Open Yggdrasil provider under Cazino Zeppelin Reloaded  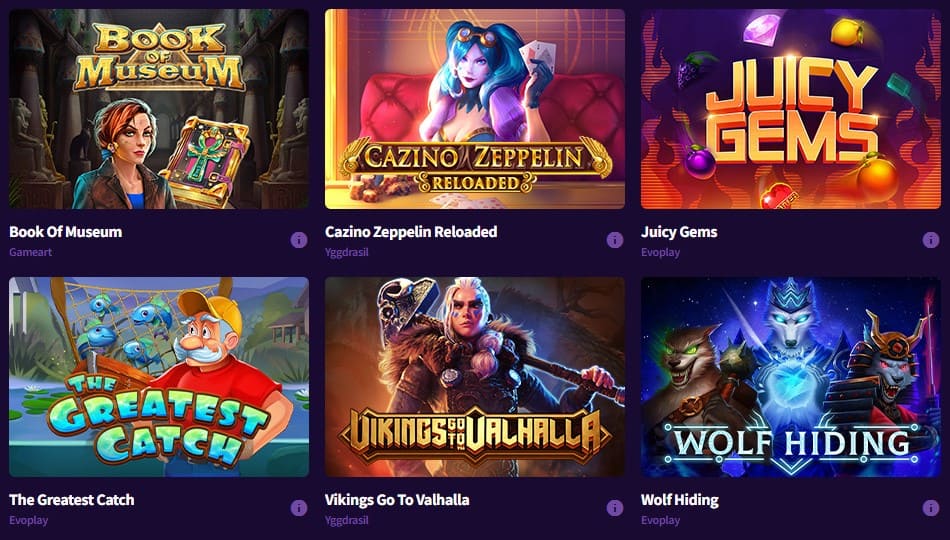[347, 252]
